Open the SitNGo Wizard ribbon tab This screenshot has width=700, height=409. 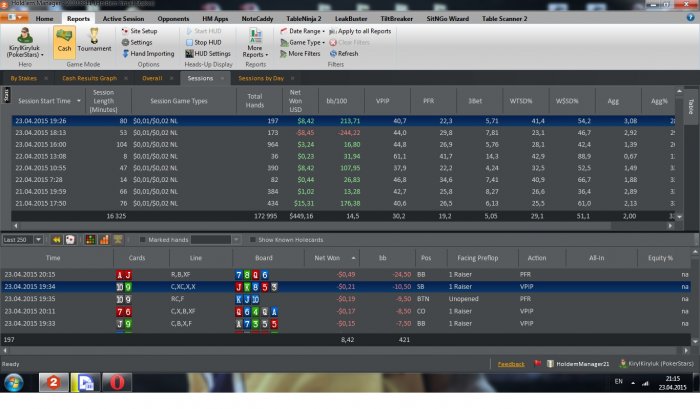point(447,19)
